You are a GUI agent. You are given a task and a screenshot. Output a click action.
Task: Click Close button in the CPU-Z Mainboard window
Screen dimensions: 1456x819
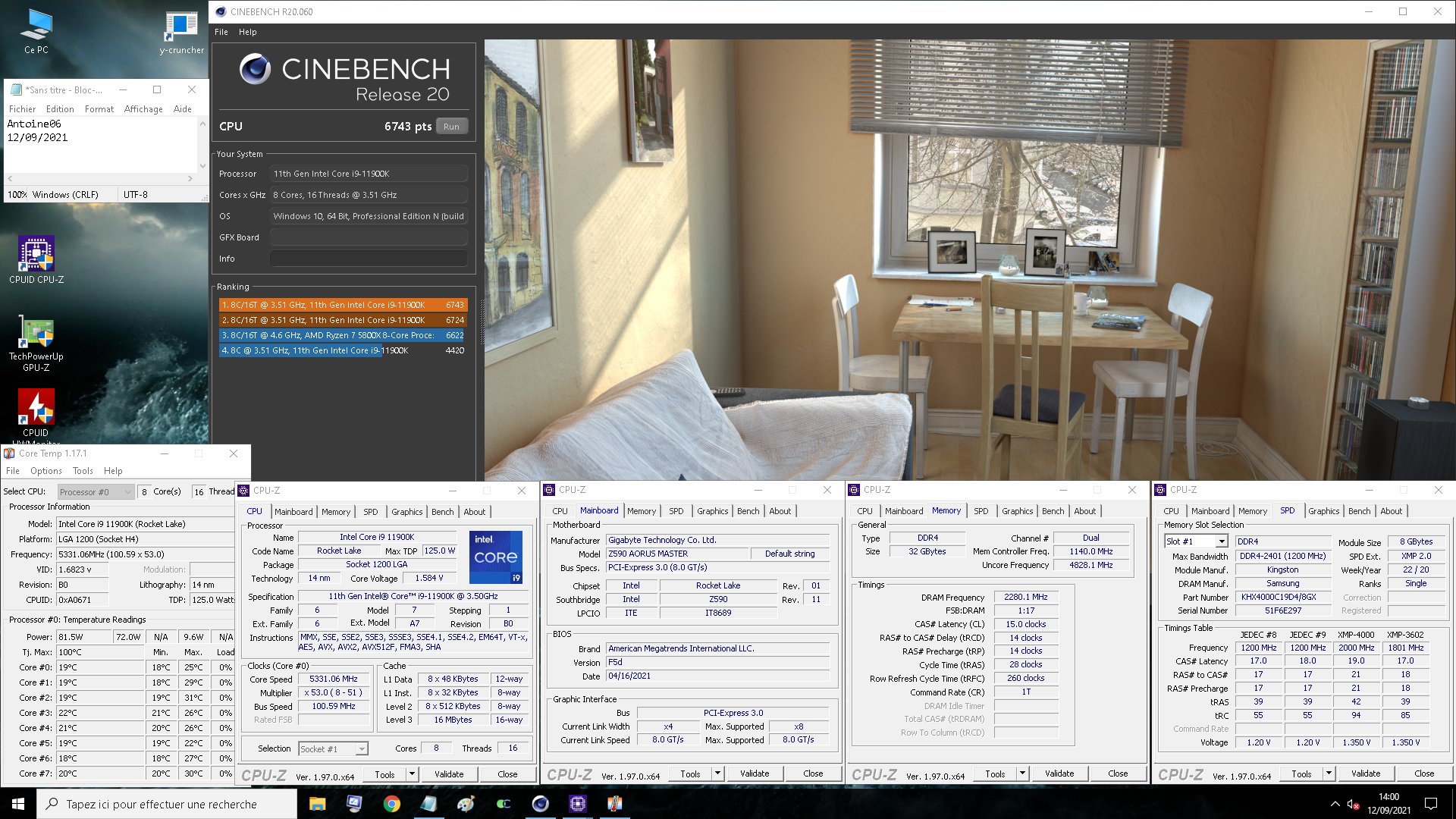pos(814,773)
